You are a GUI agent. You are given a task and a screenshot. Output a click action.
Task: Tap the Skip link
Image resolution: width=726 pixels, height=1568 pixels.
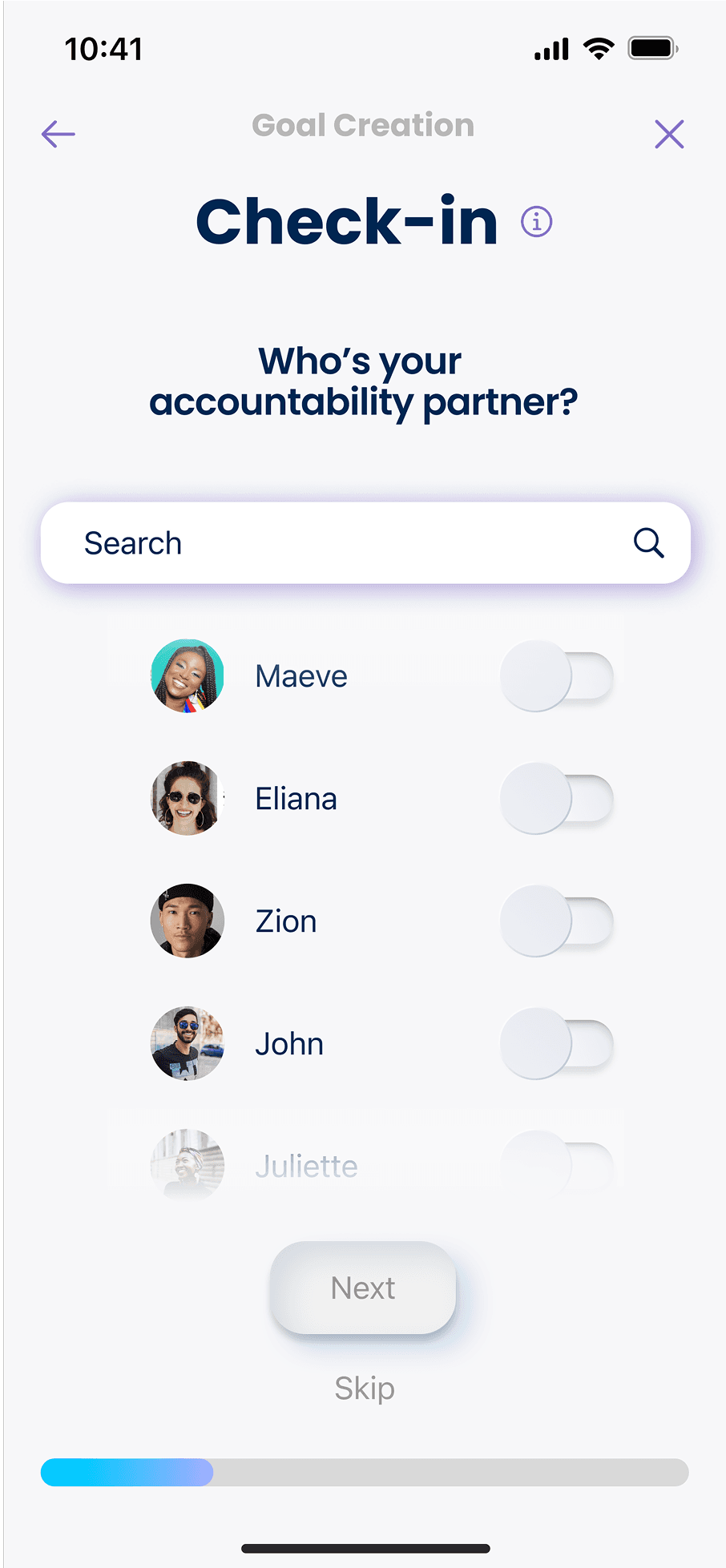(365, 1388)
